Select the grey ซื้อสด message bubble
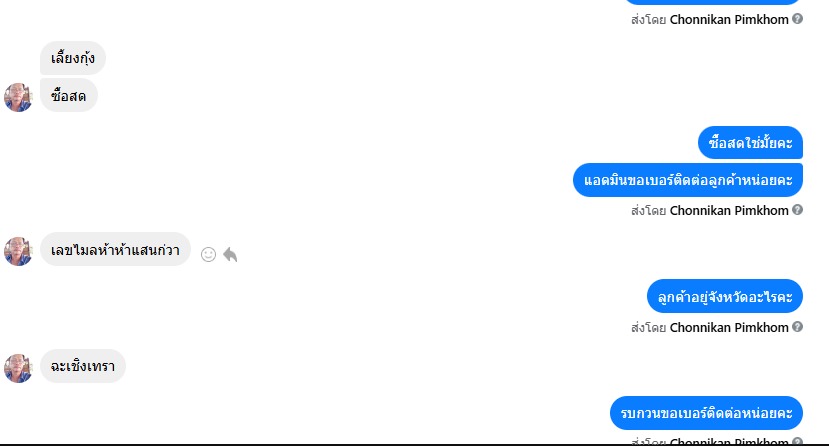This screenshot has width=829, height=447. tap(69, 95)
